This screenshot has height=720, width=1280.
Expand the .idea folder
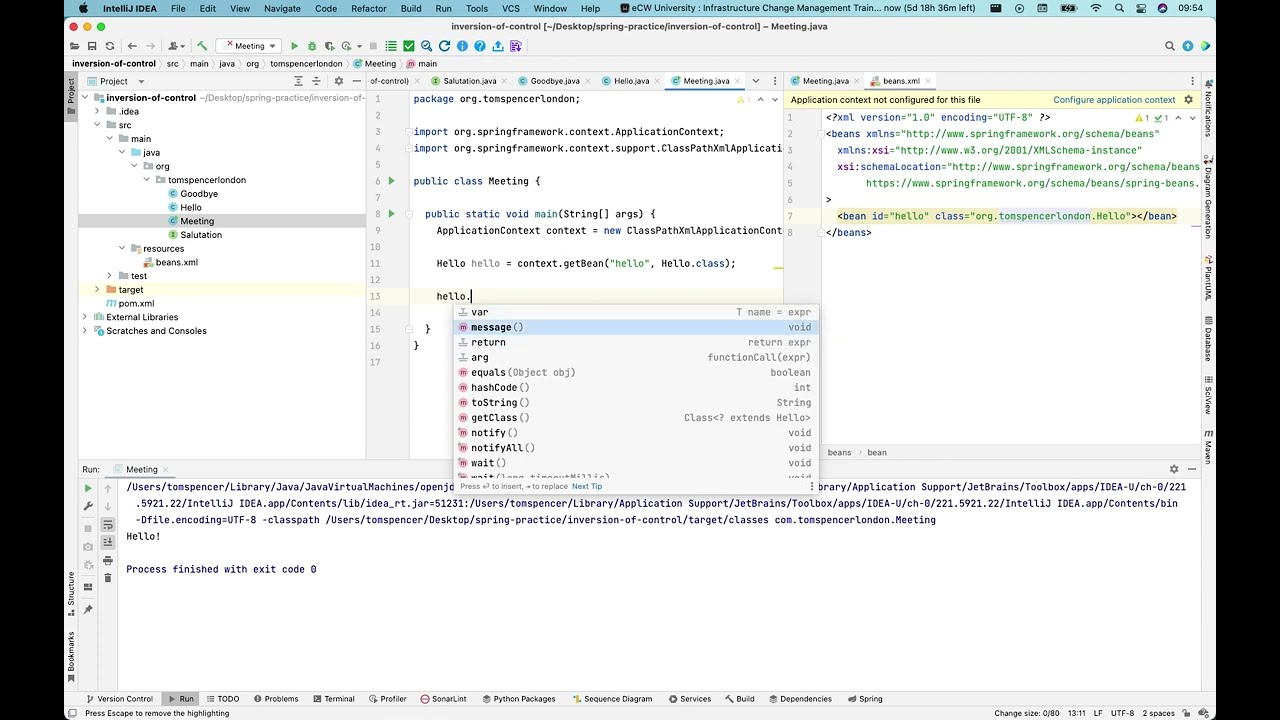97,112
